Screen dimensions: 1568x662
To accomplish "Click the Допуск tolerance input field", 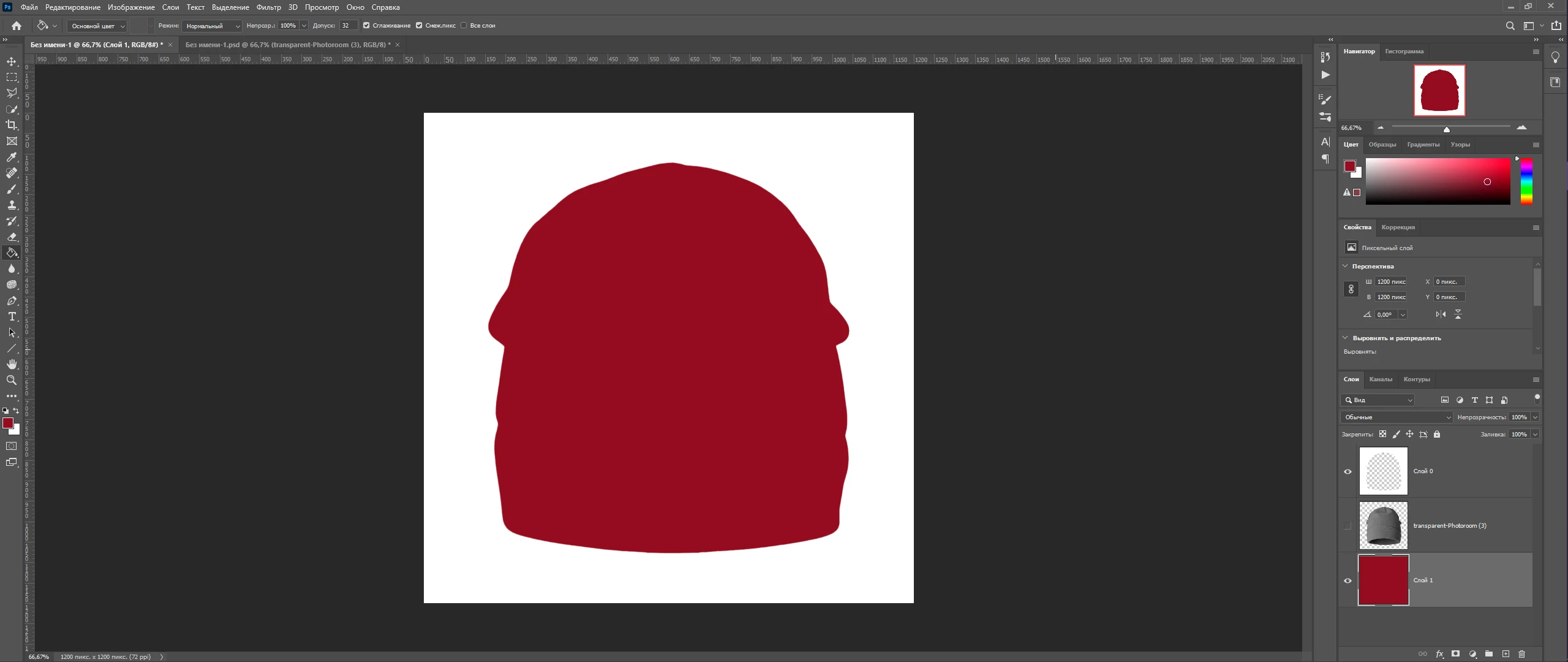I will click(348, 26).
